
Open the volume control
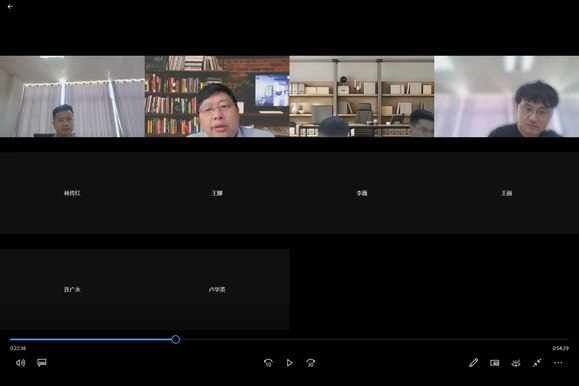(21, 363)
